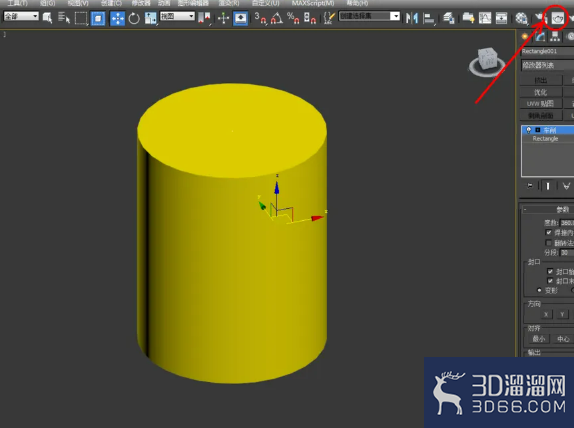Screen dimensions: 574x428
Task: Toggle the Lathe modifier lightbulb
Action: point(529,130)
